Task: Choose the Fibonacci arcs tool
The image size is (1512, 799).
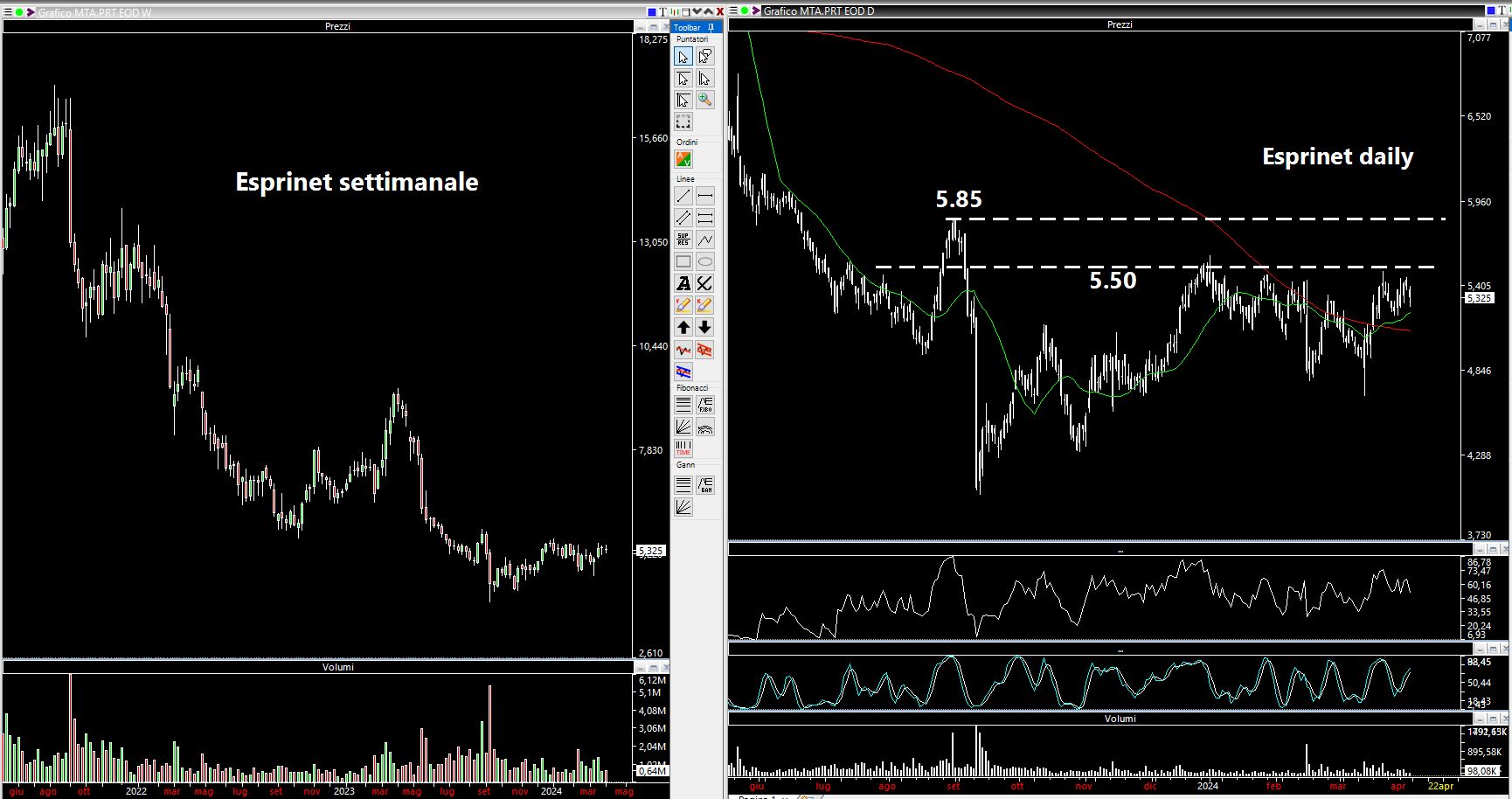Action: point(705,427)
